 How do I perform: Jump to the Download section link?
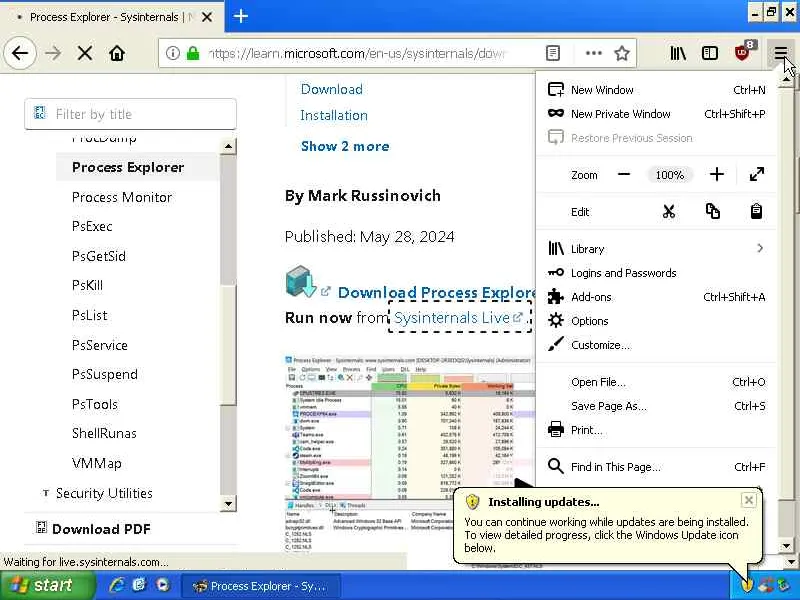(332, 89)
